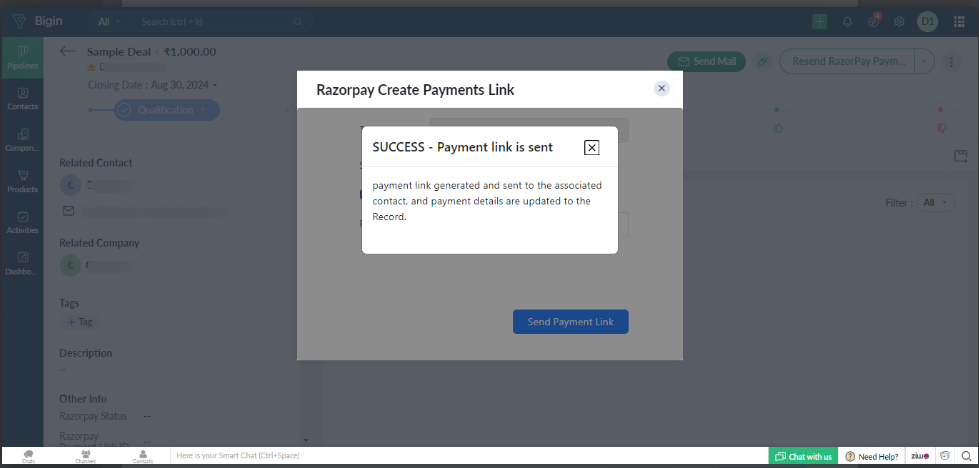The height and width of the screenshot is (468, 979).
Task: Click the thumbs-down lost stage icon
Action: point(942,128)
